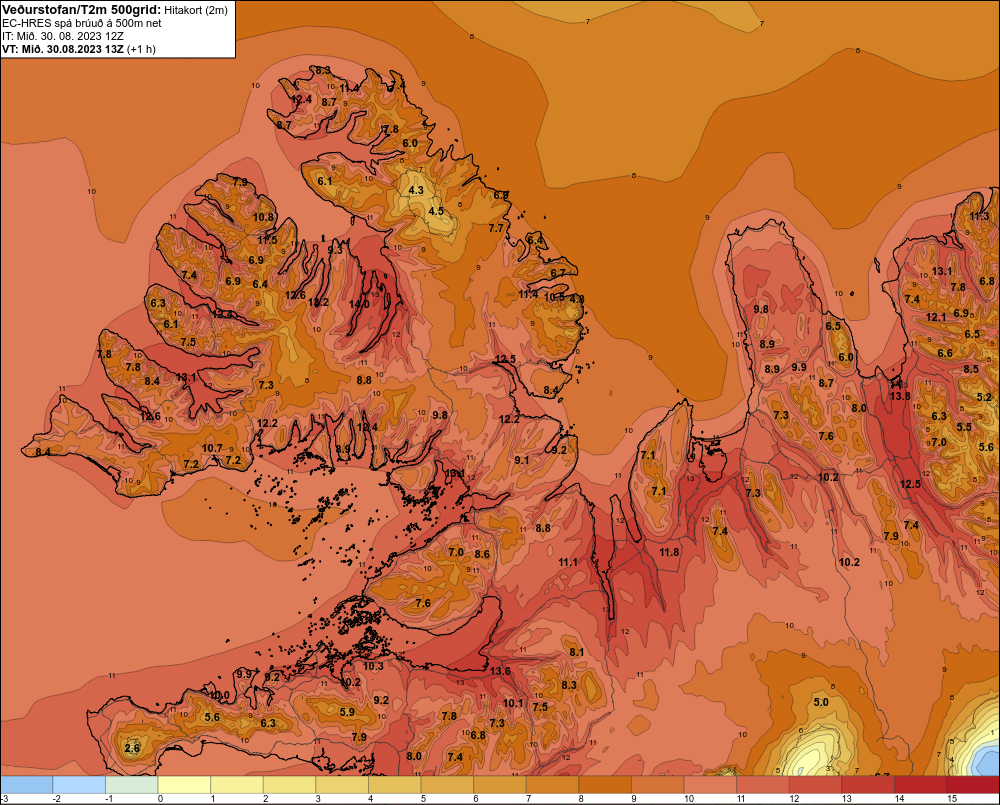Viewport: 1000px width, 805px height.
Task: Click the 11.8 temperature value
Action: (x=669, y=552)
